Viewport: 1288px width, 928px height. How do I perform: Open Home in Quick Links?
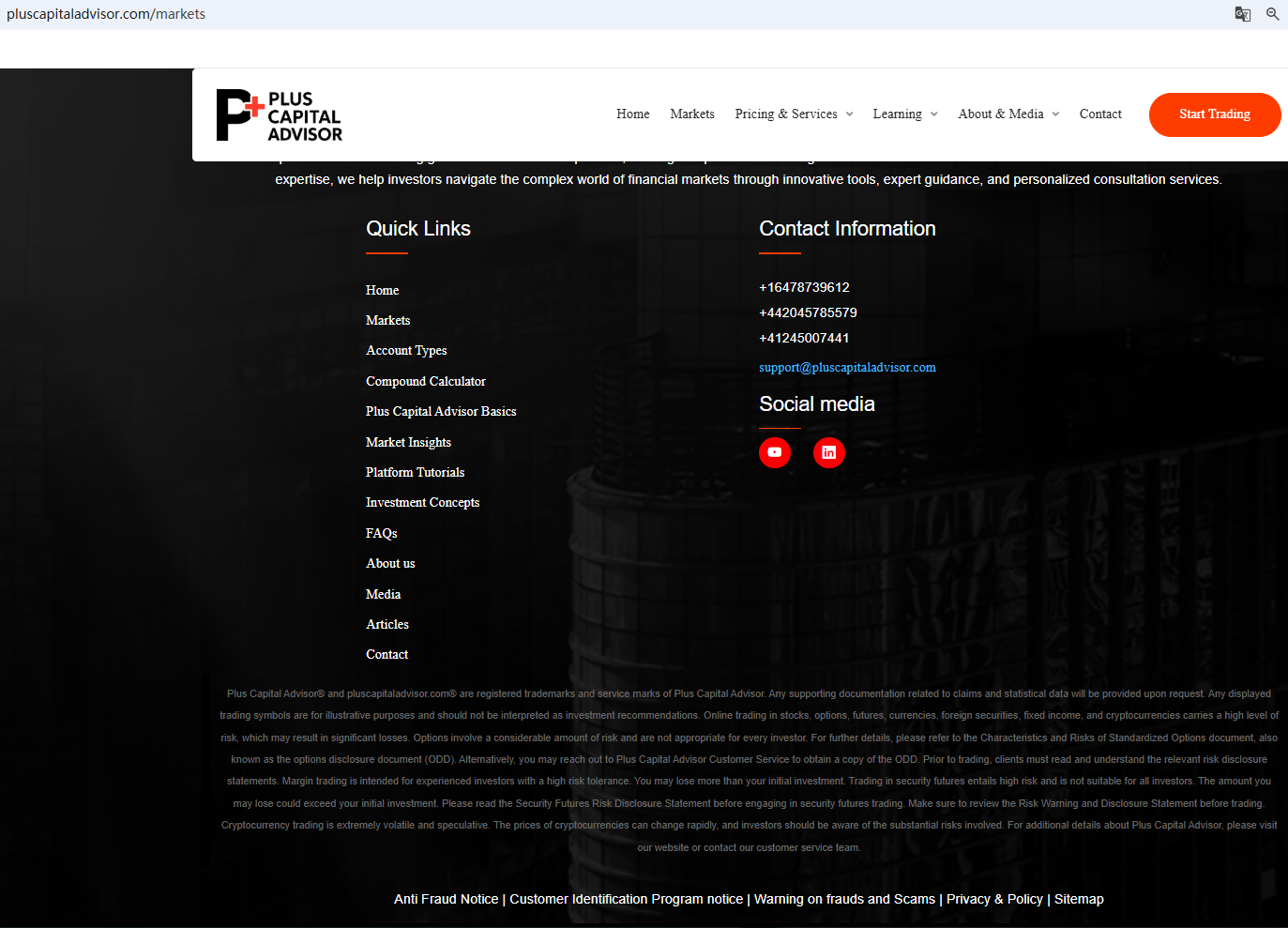383,290
